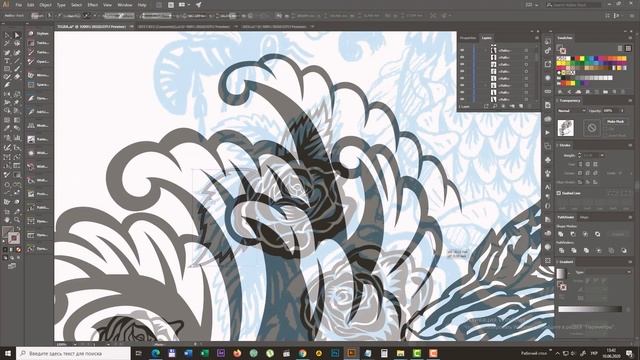Toggle visibility eye of bottom layer item
The image size is (640, 360).
tap(462, 99)
